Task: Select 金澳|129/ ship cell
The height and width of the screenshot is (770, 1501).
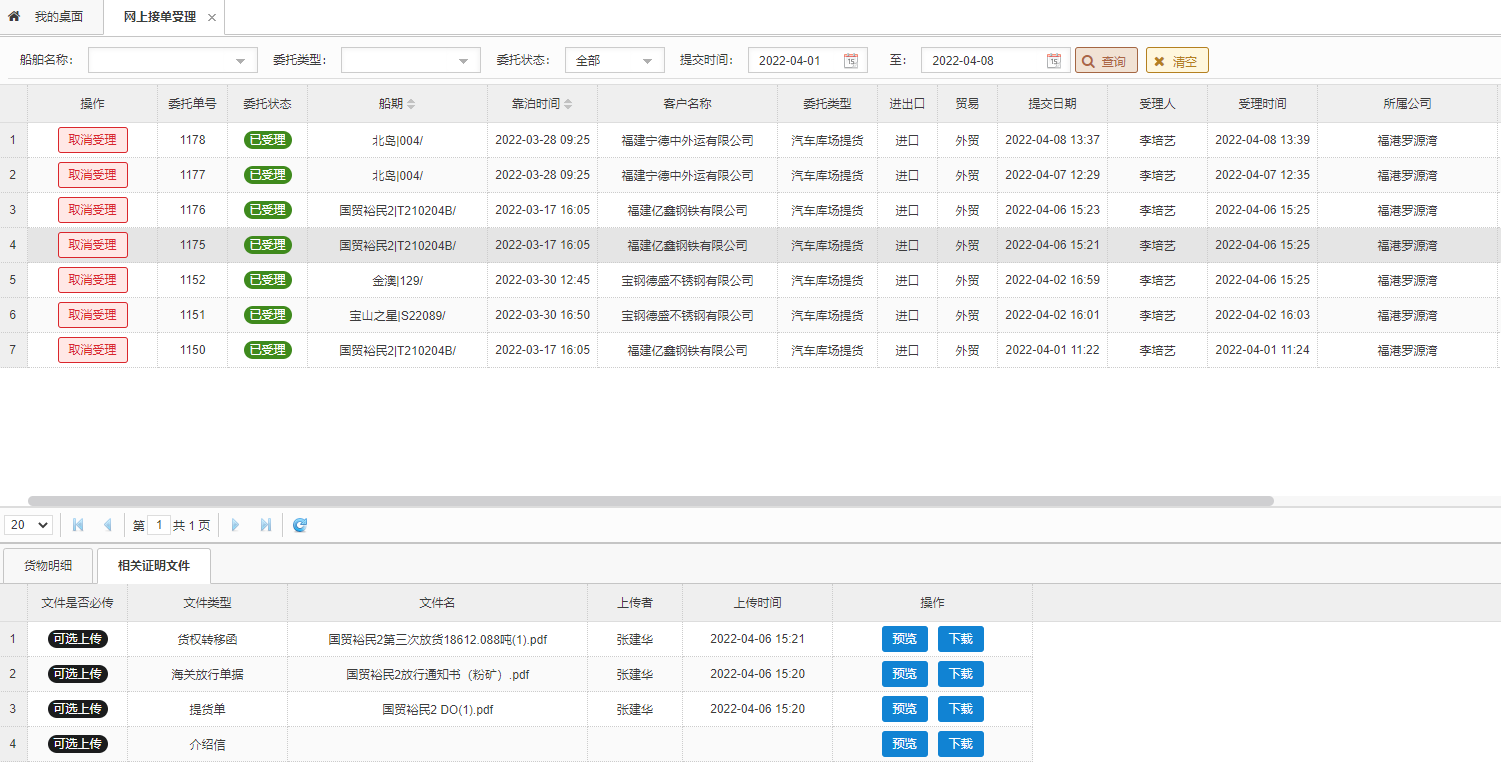Action: click(x=398, y=280)
